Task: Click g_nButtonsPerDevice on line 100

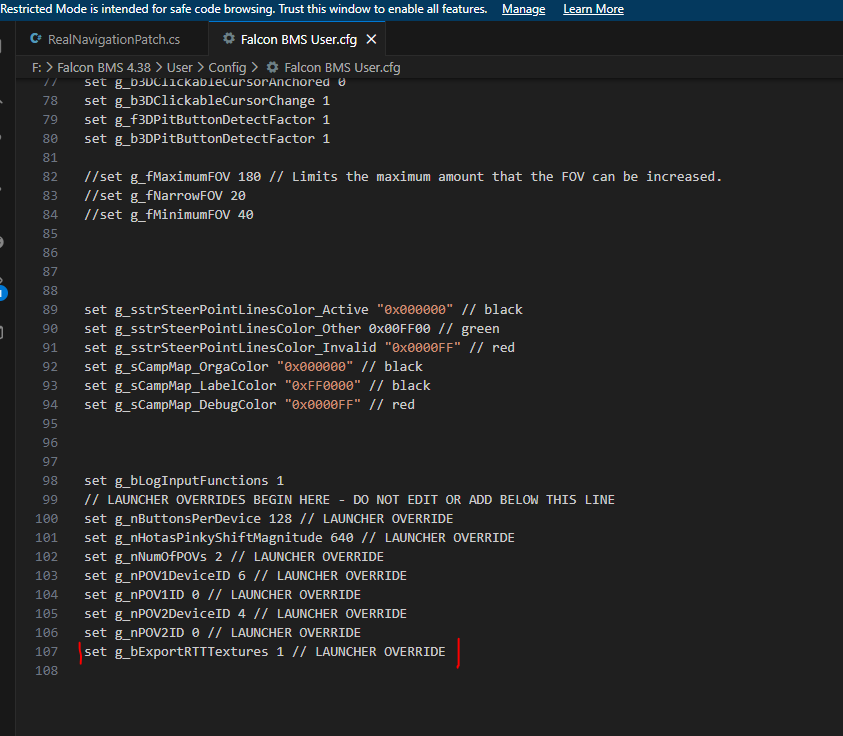Action: [188, 519]
